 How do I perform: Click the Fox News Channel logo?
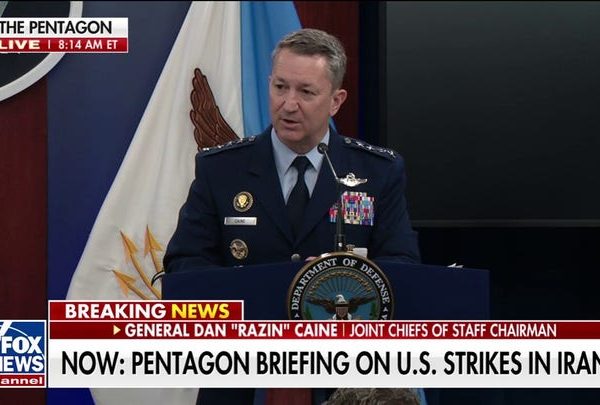click(23, 353)
